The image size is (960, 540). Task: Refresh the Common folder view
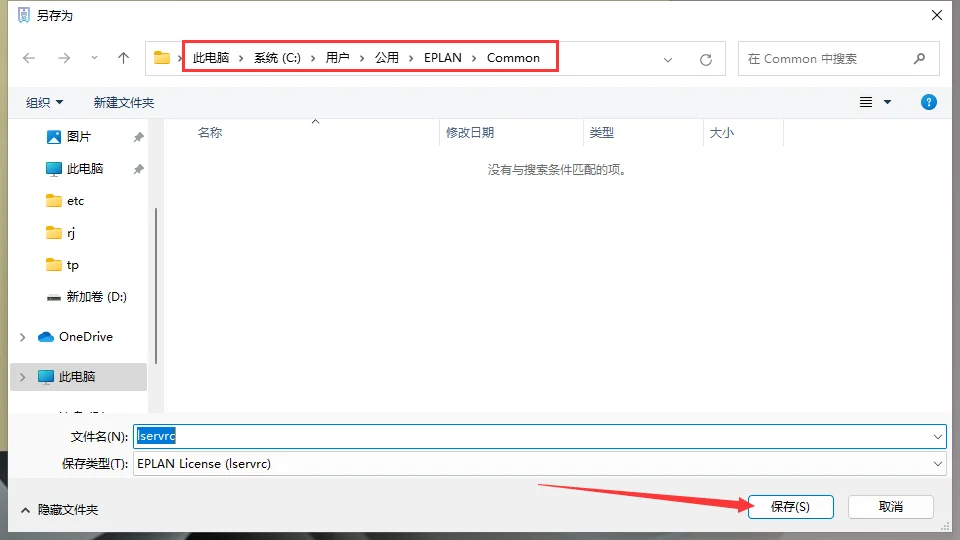(x=705, y=59)
